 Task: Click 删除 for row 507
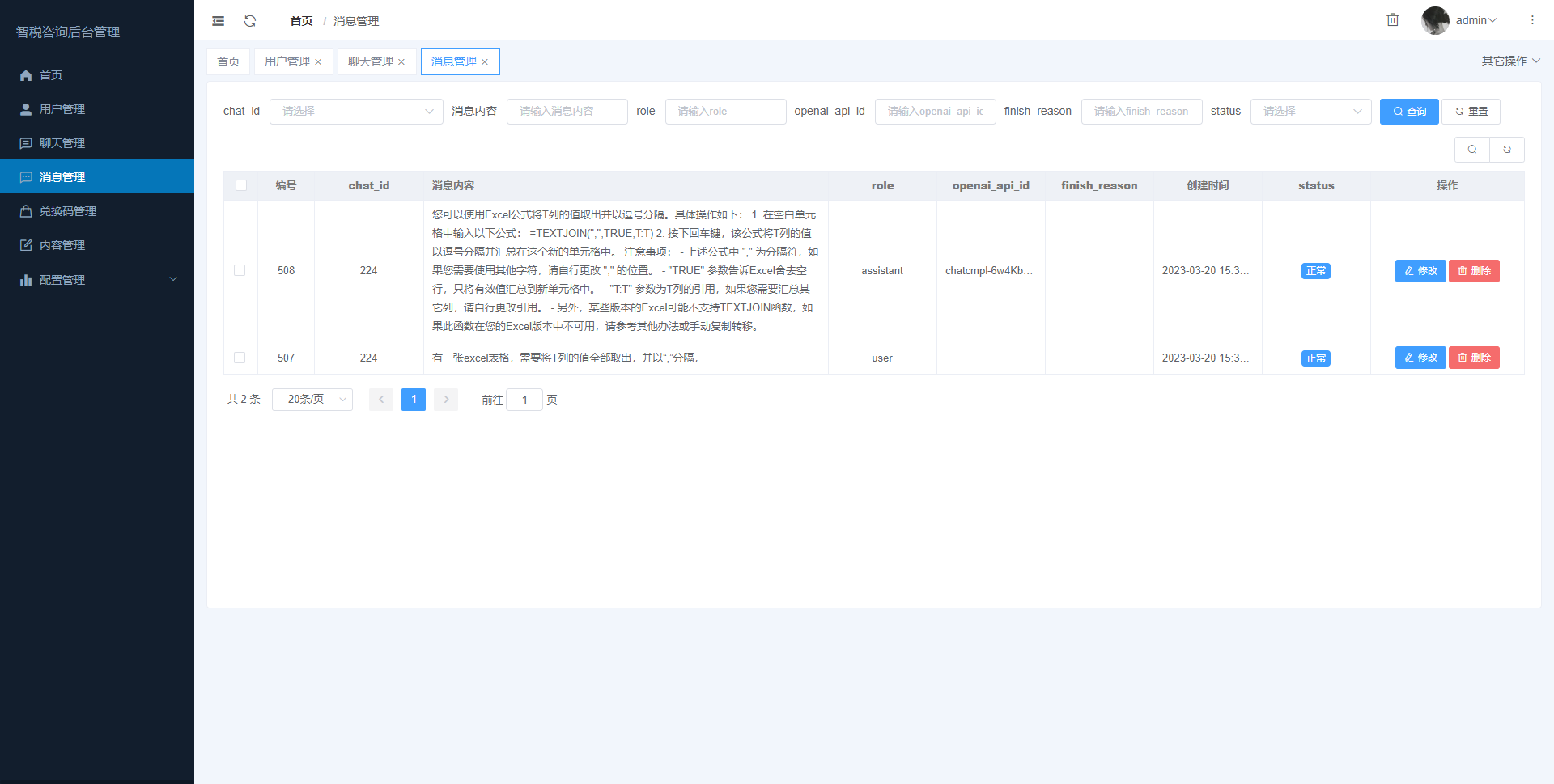coord(1474,358)
